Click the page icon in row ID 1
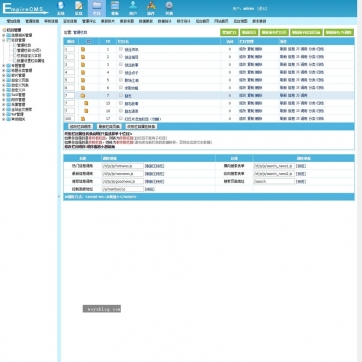The width and height of the screenshot is (362, 362). (83, 49)
